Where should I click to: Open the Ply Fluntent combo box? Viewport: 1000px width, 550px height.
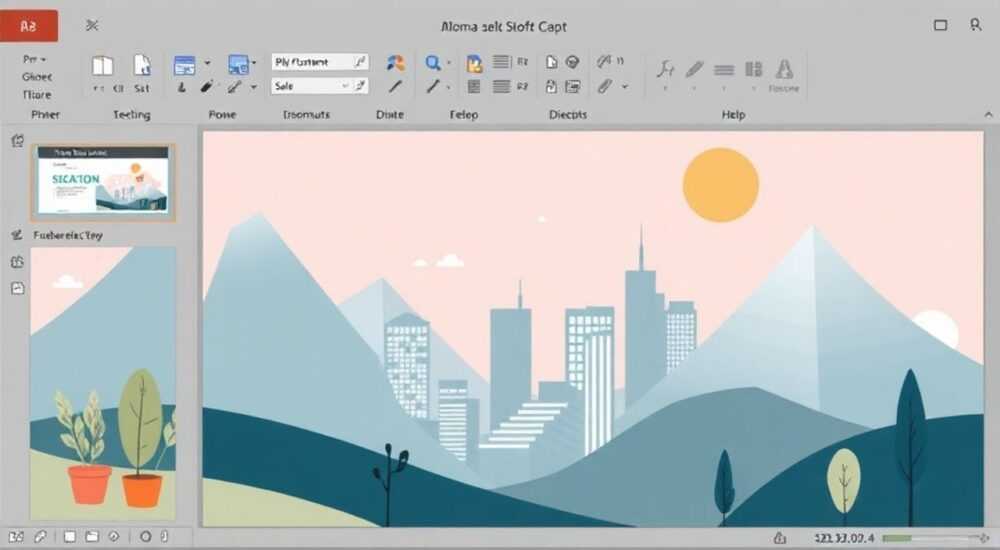tap(320, 62)
